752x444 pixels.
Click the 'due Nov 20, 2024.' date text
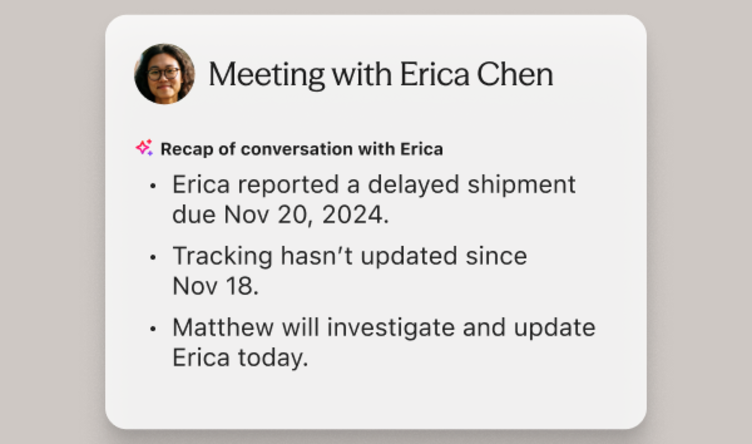281,214
